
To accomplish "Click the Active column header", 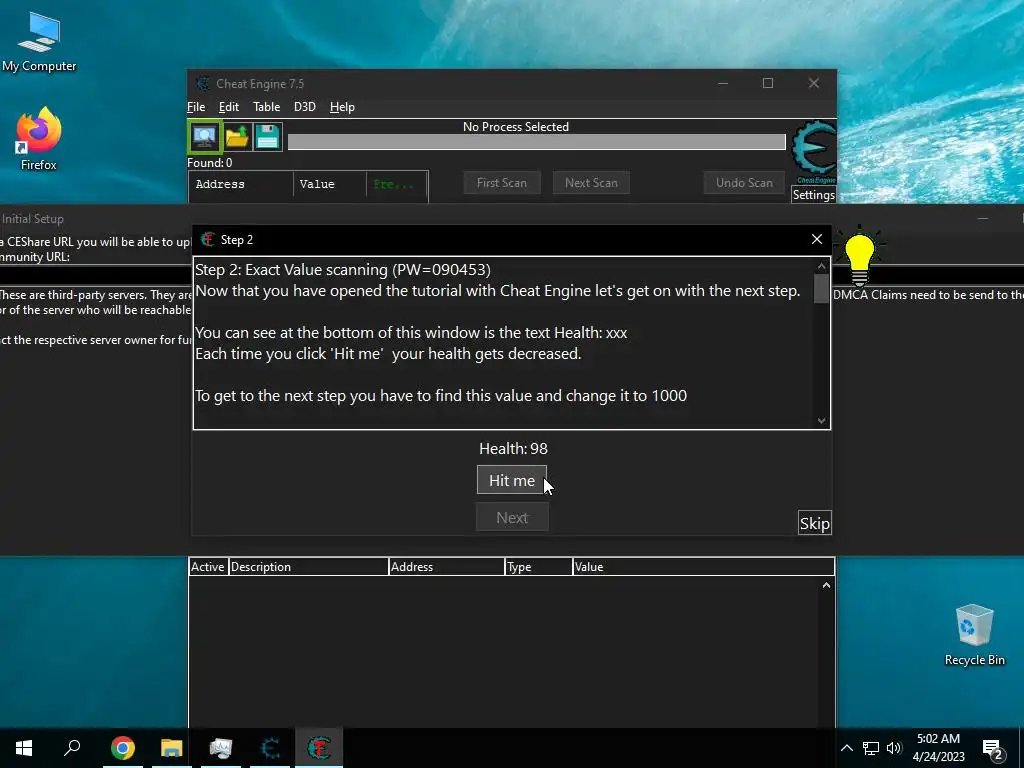I will click(x=208, y=567).
